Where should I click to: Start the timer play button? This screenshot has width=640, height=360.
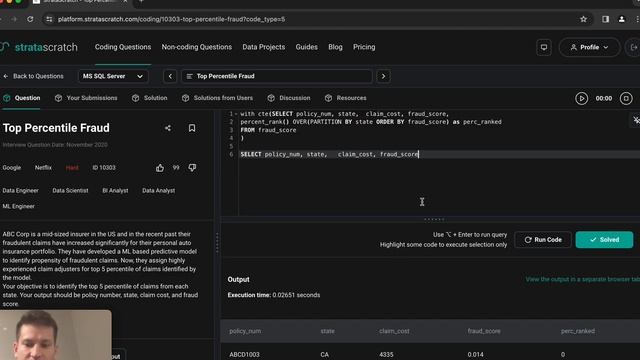click(x=581, y=98)
